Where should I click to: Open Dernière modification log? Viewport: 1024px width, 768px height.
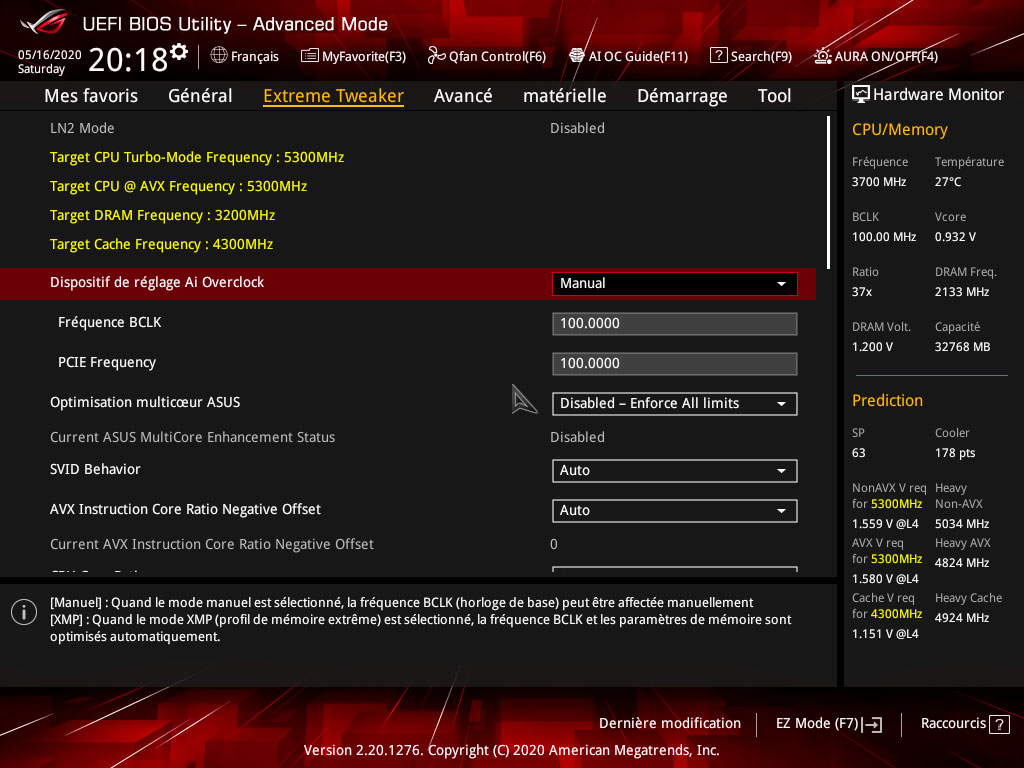click(670, 723)
